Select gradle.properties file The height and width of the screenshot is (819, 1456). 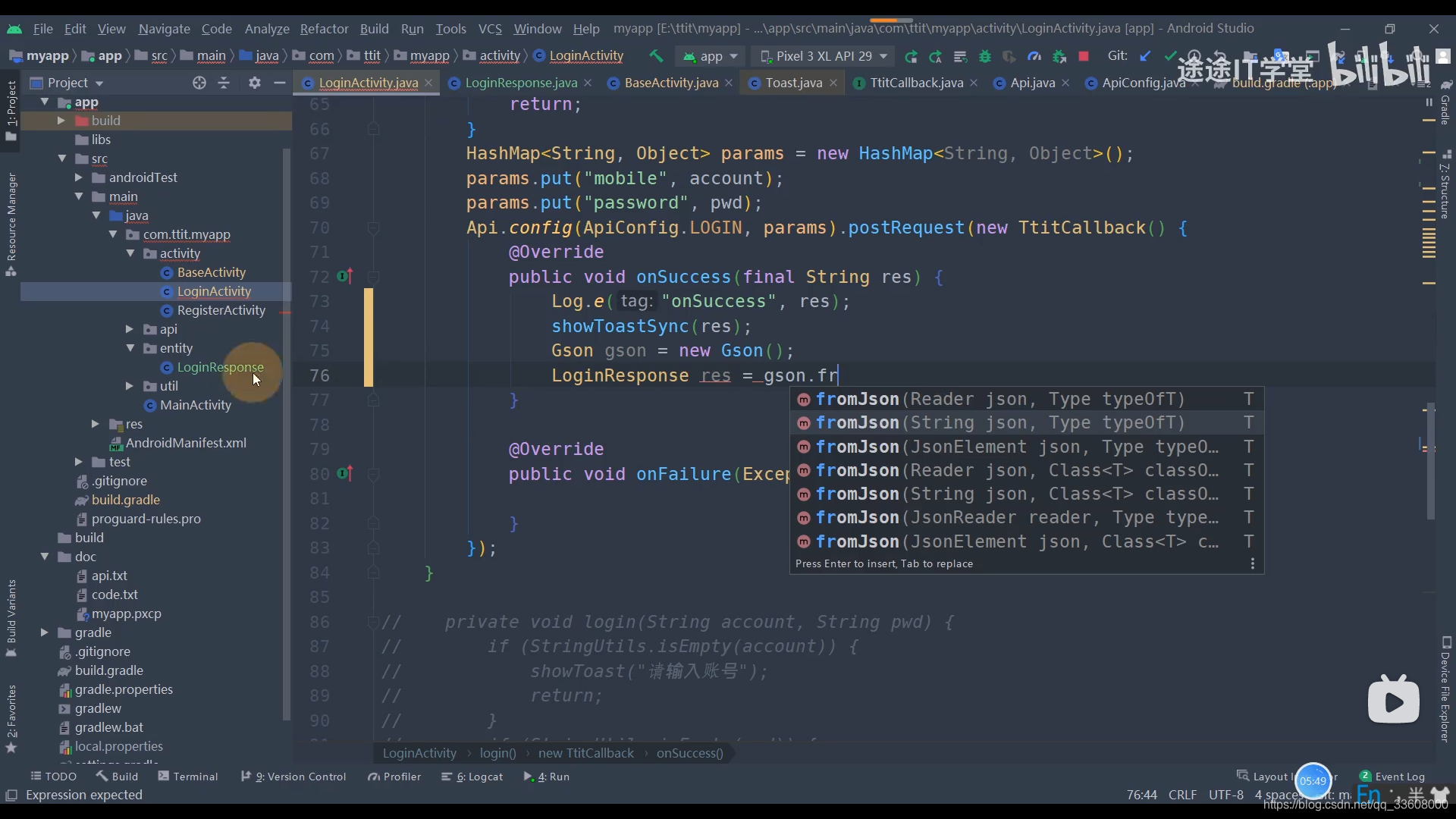(x=124, y=689)
